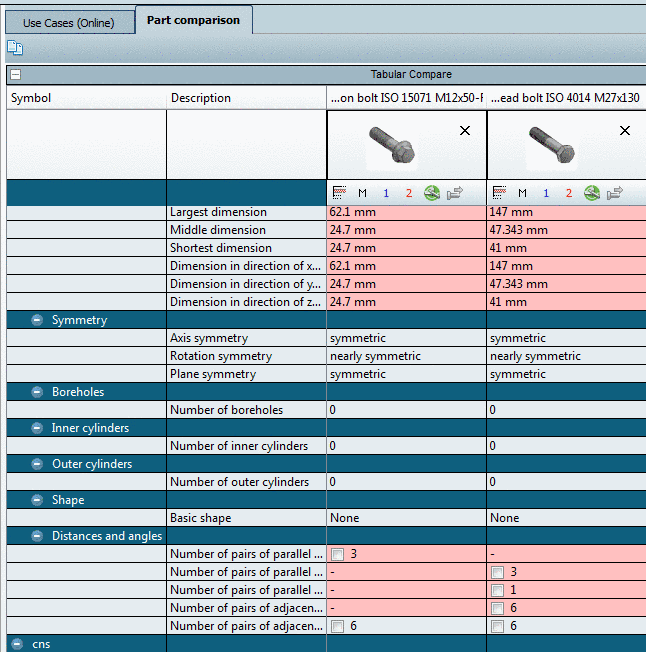Click the copy icon below the tabs
646x652 pixels.
pos(15,48)
